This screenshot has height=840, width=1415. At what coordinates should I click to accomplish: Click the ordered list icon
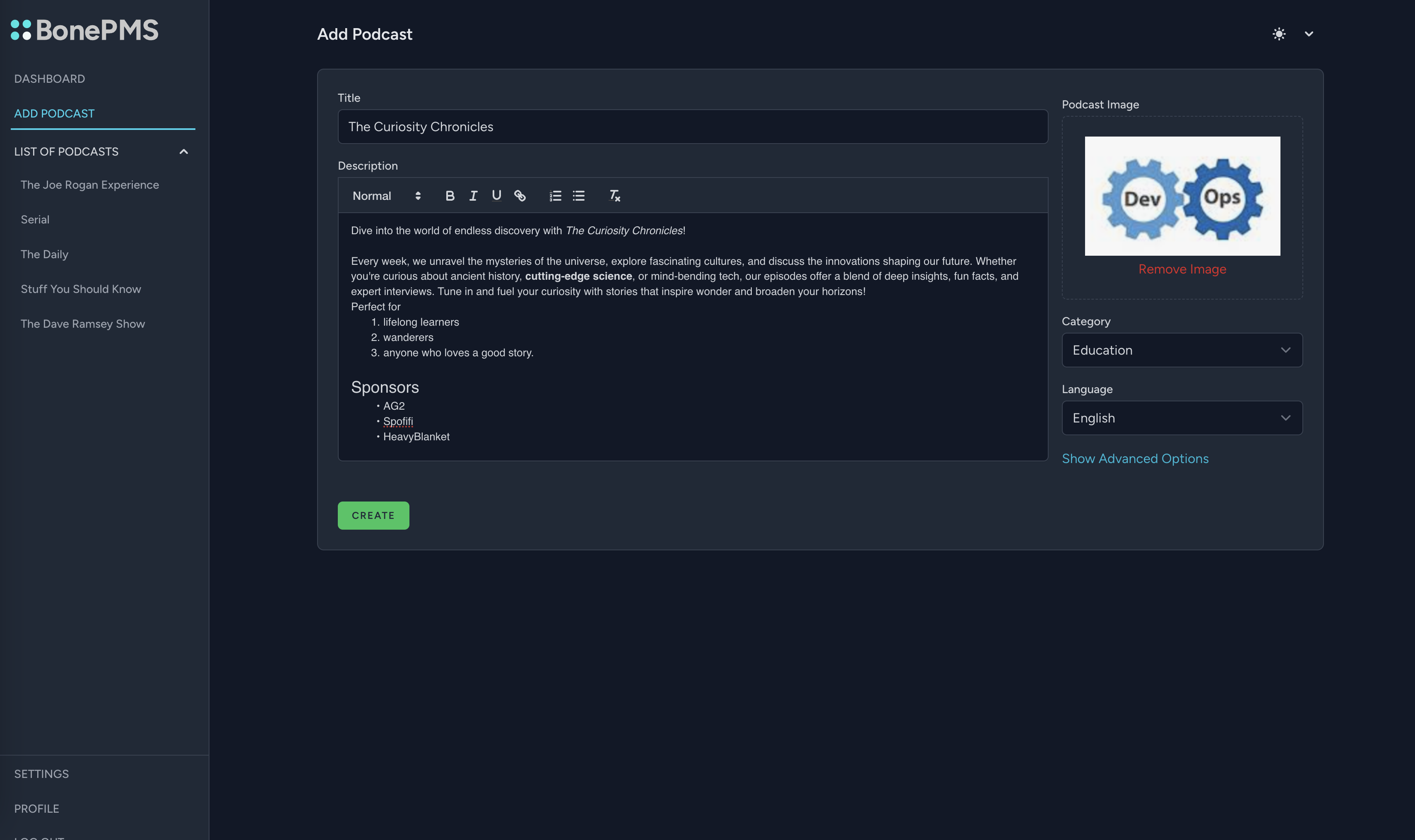(555, 196)
